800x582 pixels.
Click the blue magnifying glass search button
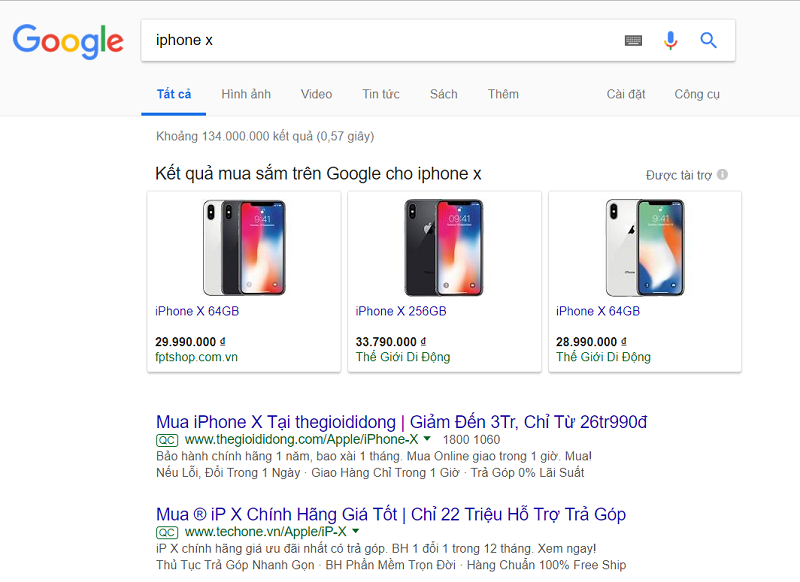(x=709, y=41)
